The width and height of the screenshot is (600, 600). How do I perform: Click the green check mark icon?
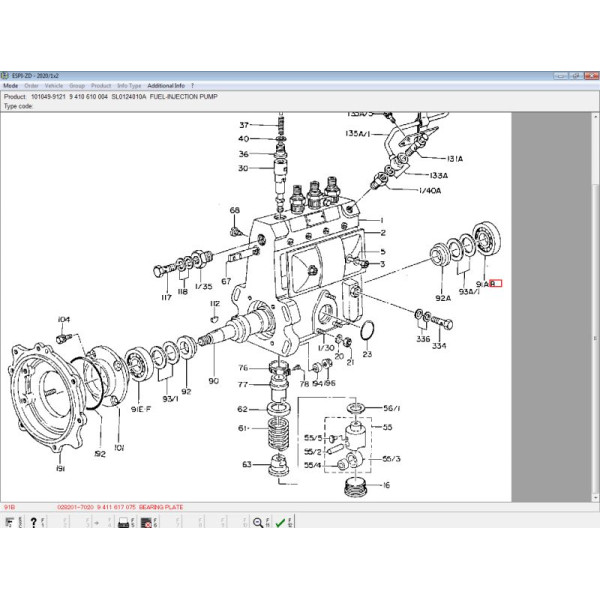(280, 521)
